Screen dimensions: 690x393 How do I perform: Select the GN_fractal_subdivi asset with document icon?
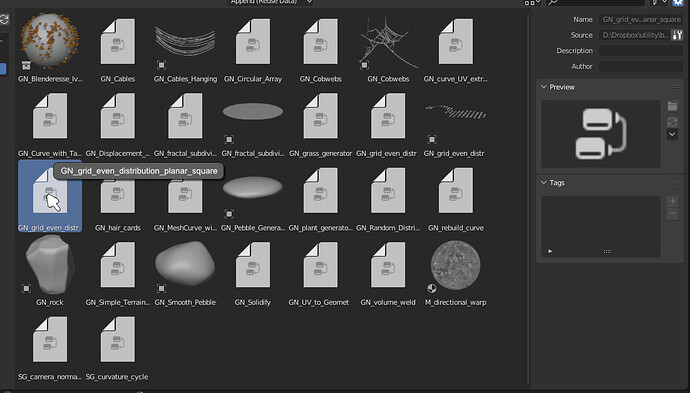coord(185,122)
